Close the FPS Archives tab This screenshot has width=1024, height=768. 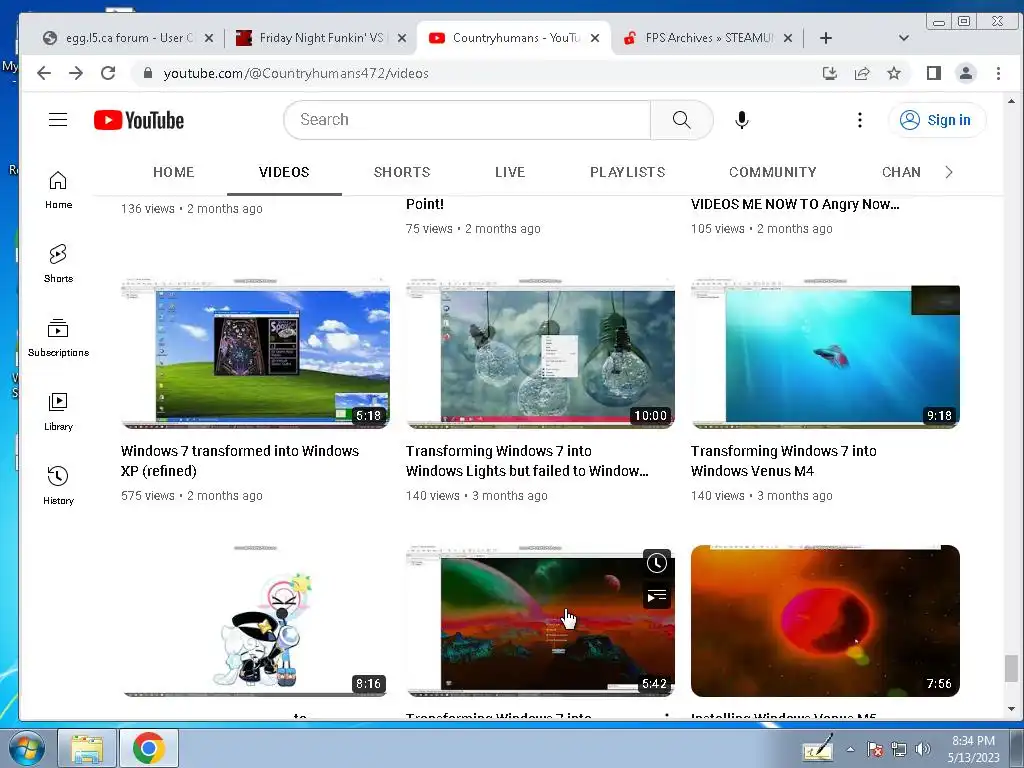click(788, 38)
